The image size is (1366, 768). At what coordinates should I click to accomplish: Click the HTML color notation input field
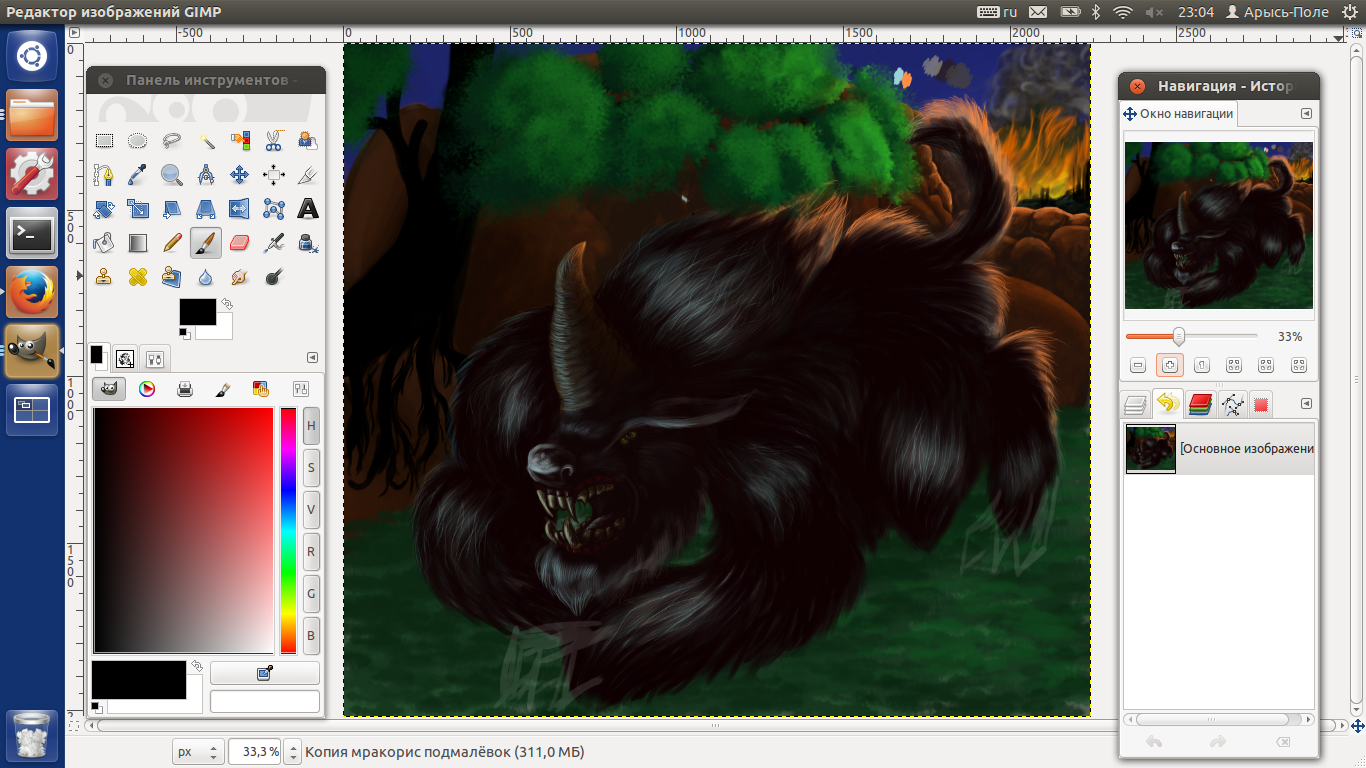click(x=265, y=701)
